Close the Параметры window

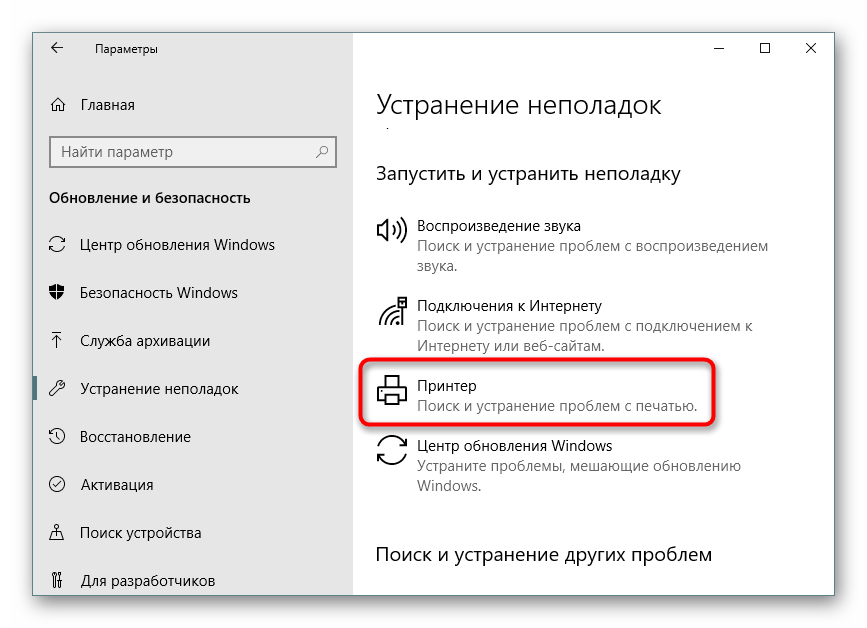[811, 49]
